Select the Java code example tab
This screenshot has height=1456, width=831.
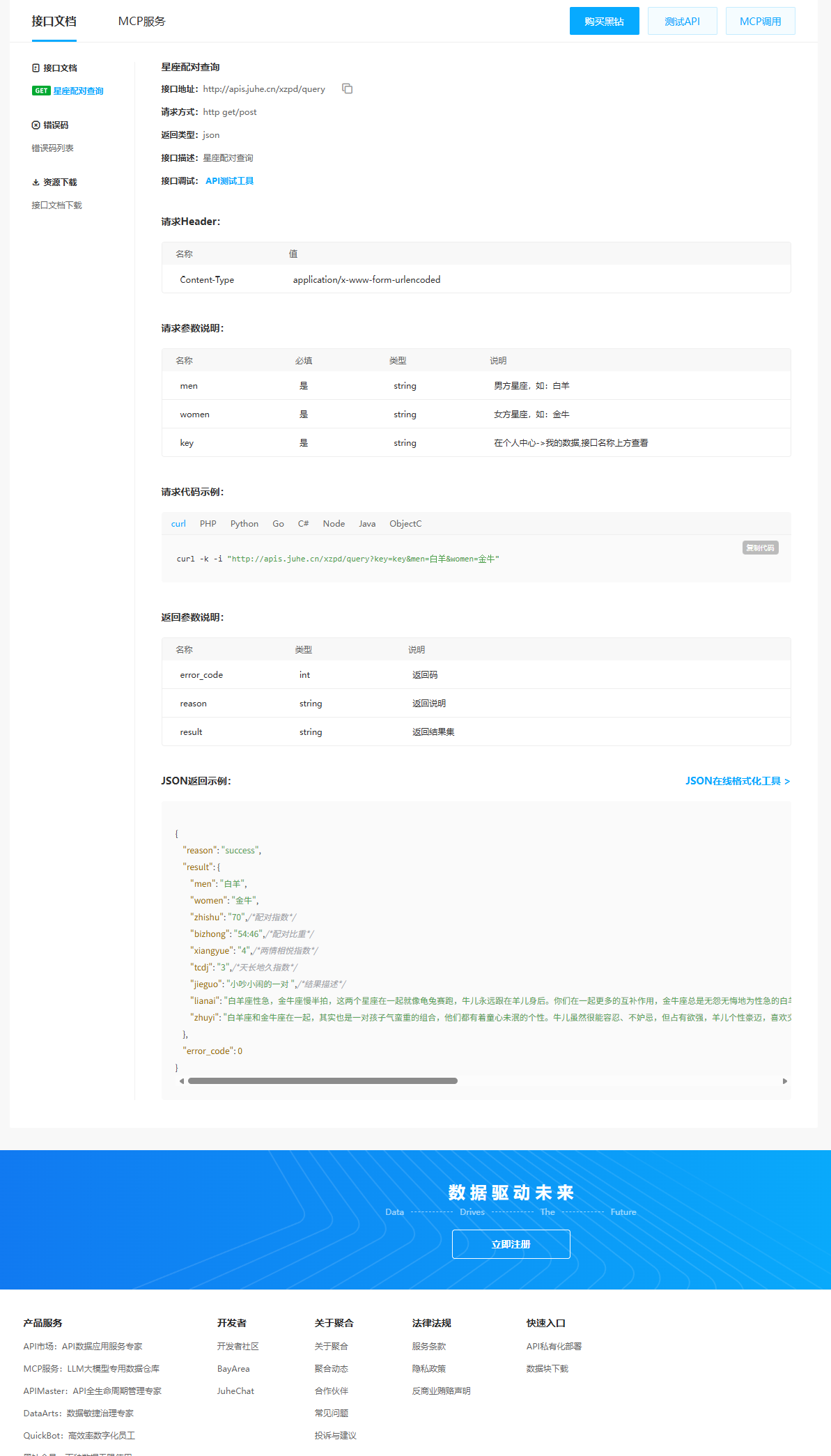coord(367,524)
